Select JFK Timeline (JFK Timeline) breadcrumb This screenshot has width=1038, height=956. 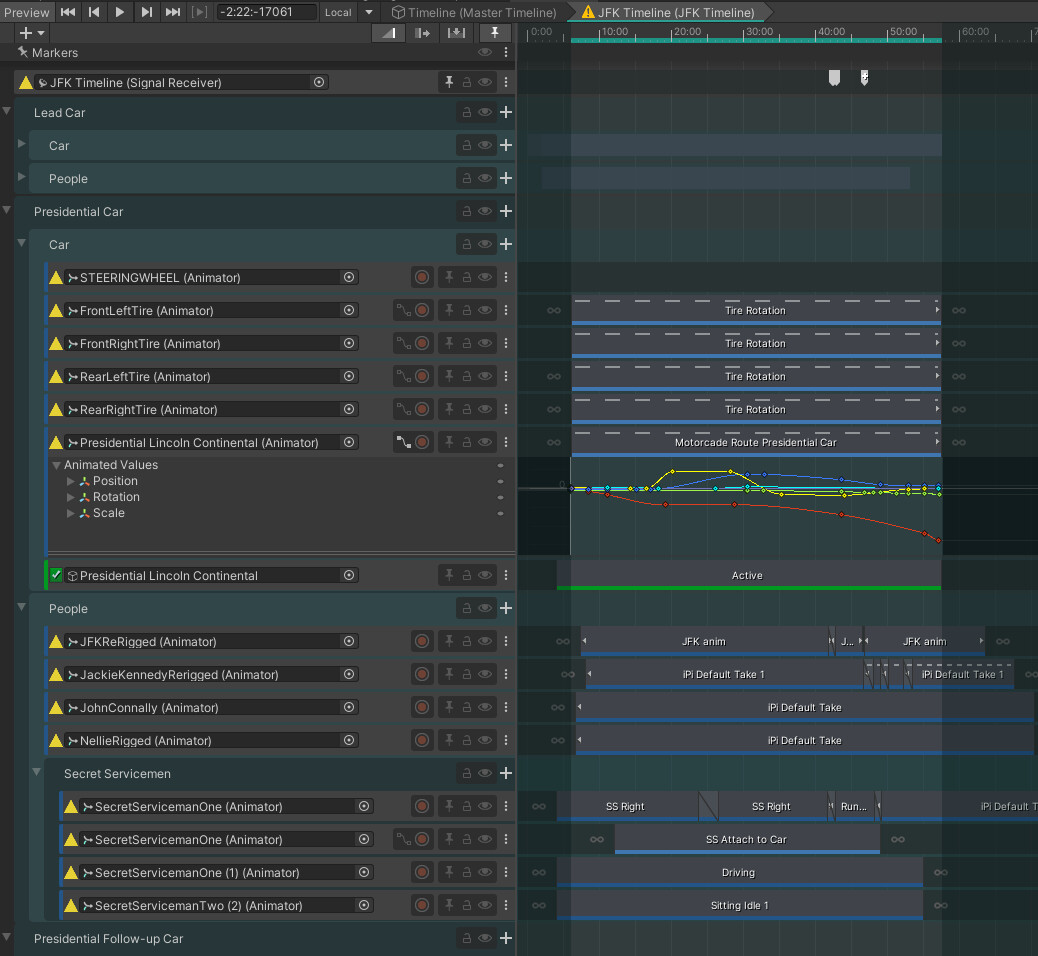pyautogui.click(x=669, y=12)
